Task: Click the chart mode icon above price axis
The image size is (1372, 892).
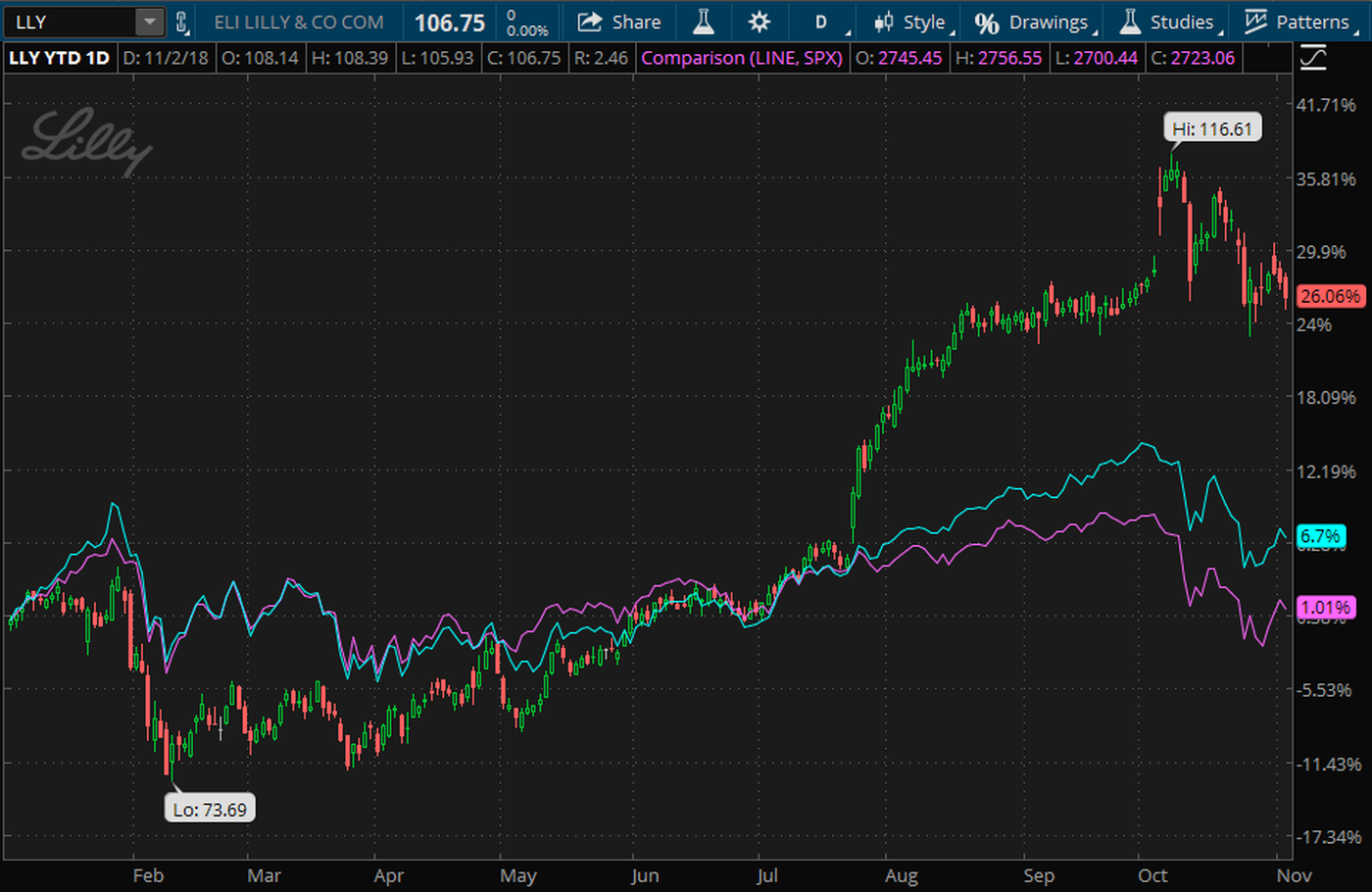Action: pyautogui.click(x=1313, y=58)
